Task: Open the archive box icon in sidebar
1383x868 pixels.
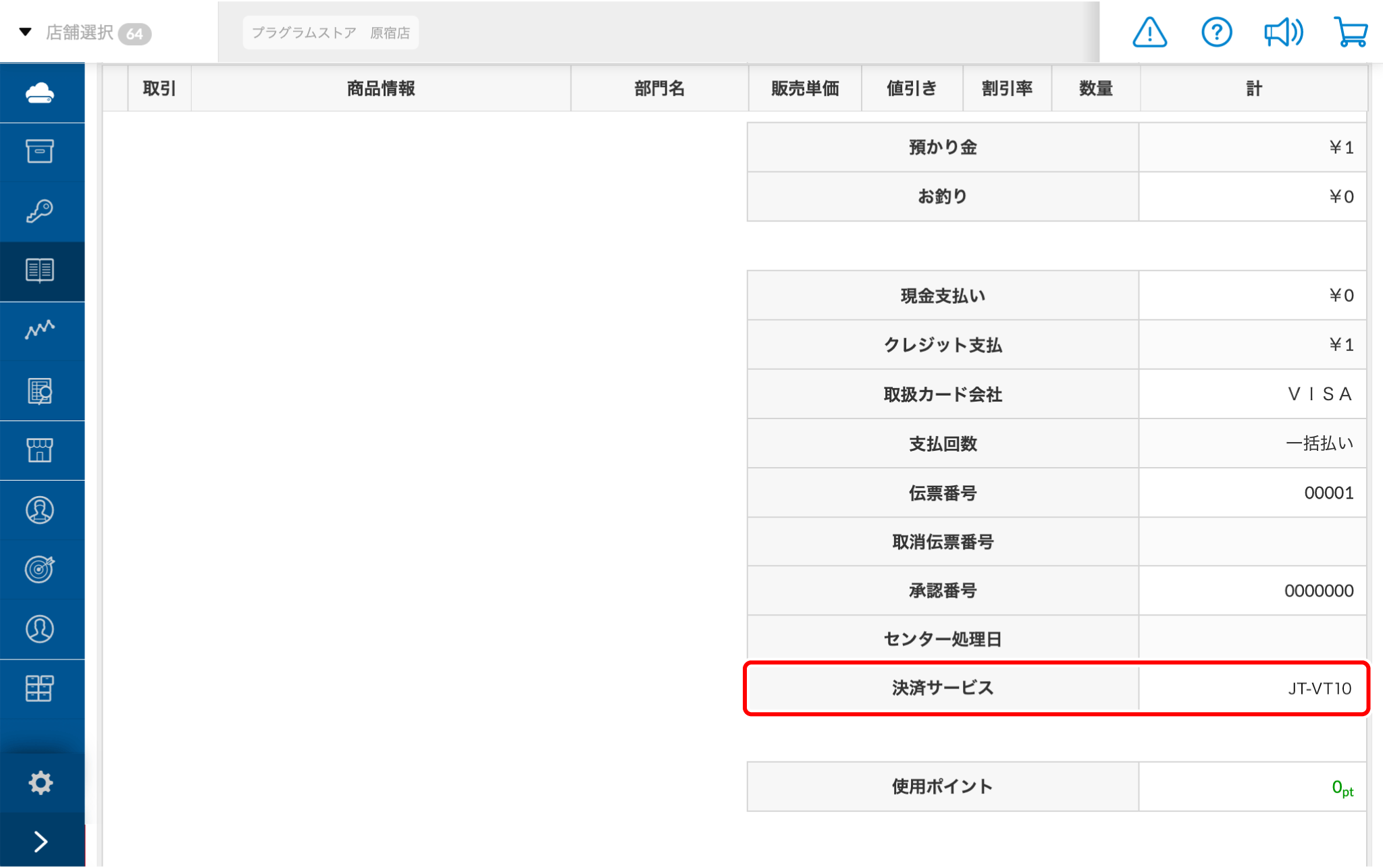Action: pyautogui.click(x=41, y=152)
